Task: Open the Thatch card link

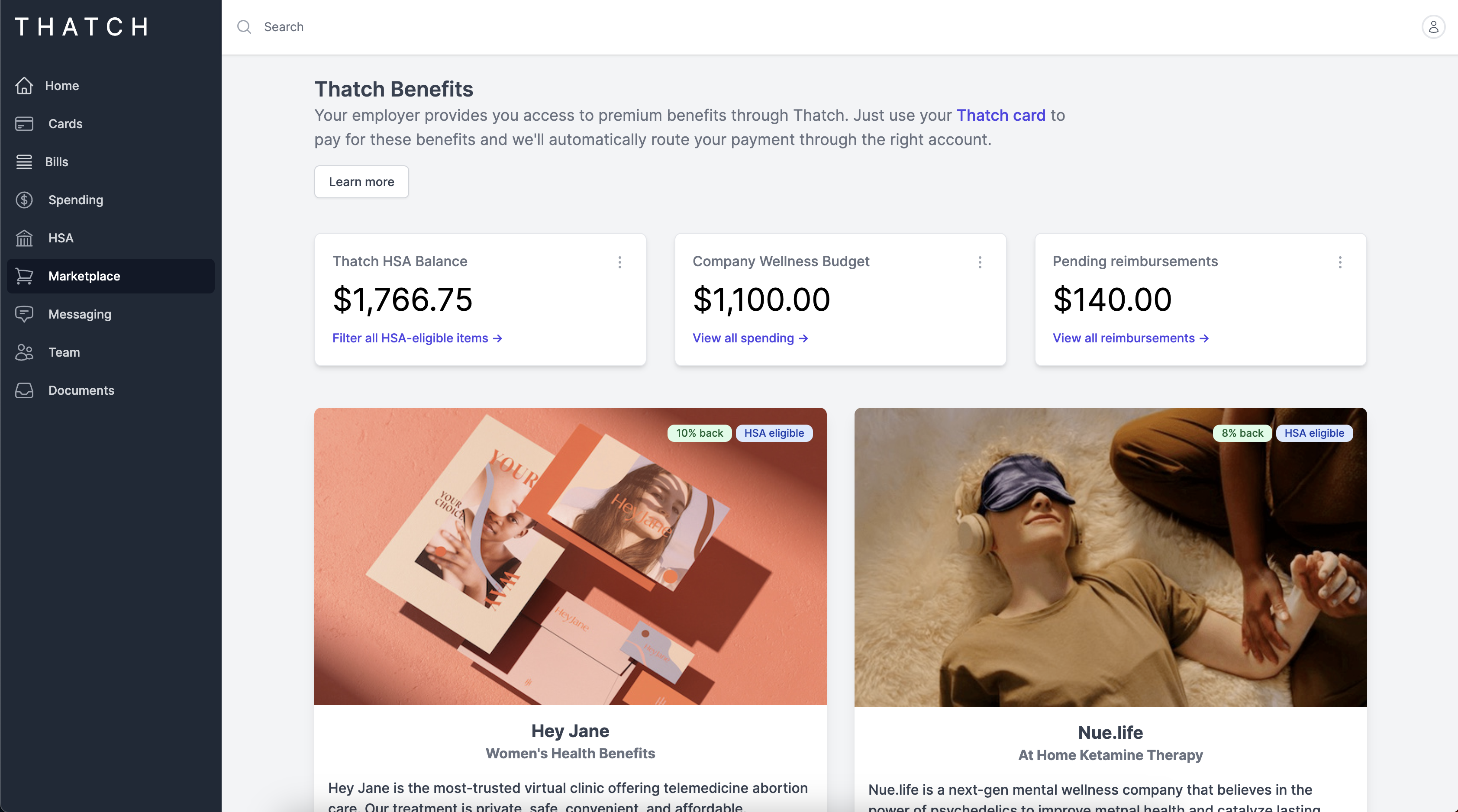Action: click(x=1001, y=116)
